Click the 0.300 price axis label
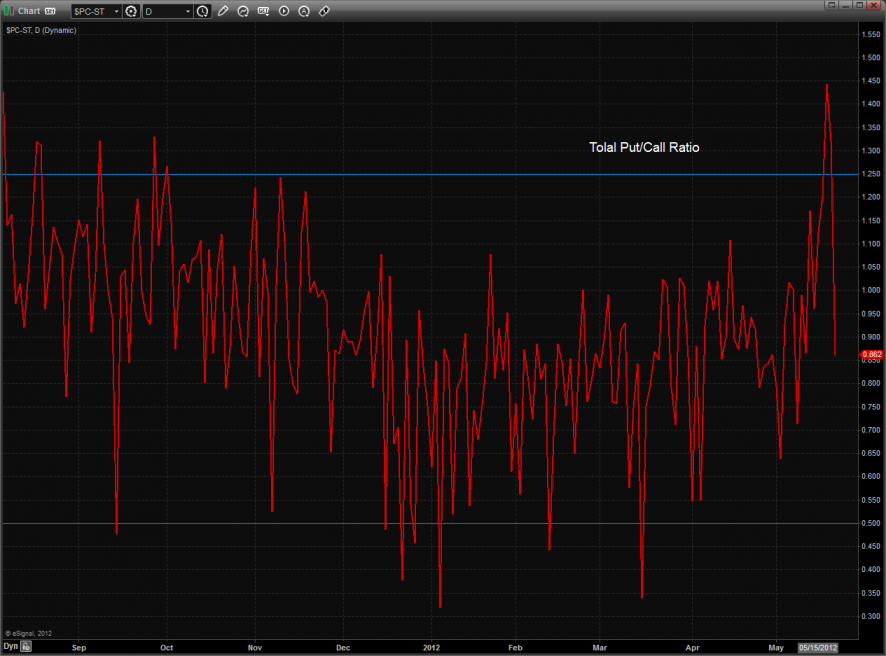The width and height of the screenshot is (886, 656). click(871, 616)
